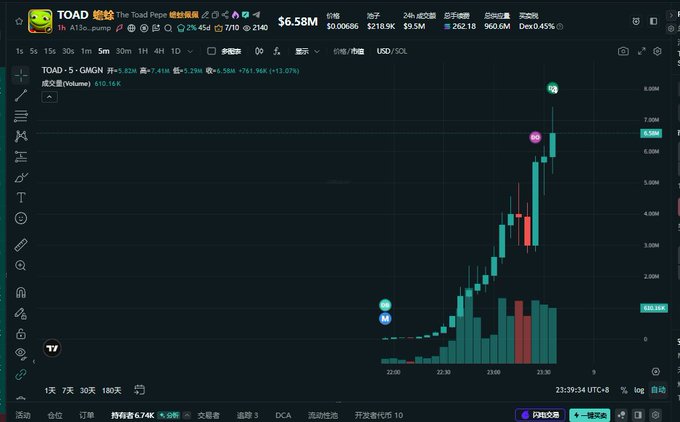Toggle magnet snap mode
This screenshot has width=680, height=422.
21,292
